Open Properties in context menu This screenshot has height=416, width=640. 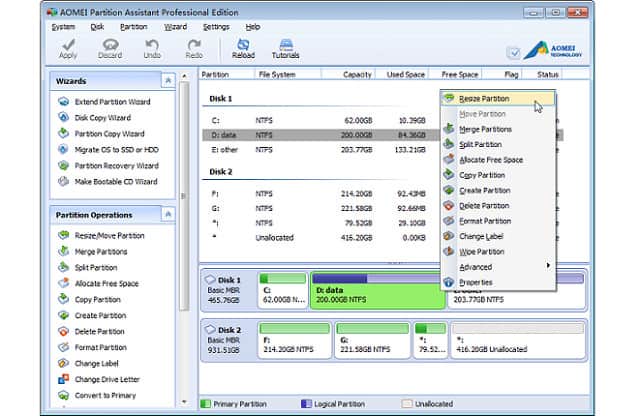point(498,282)
